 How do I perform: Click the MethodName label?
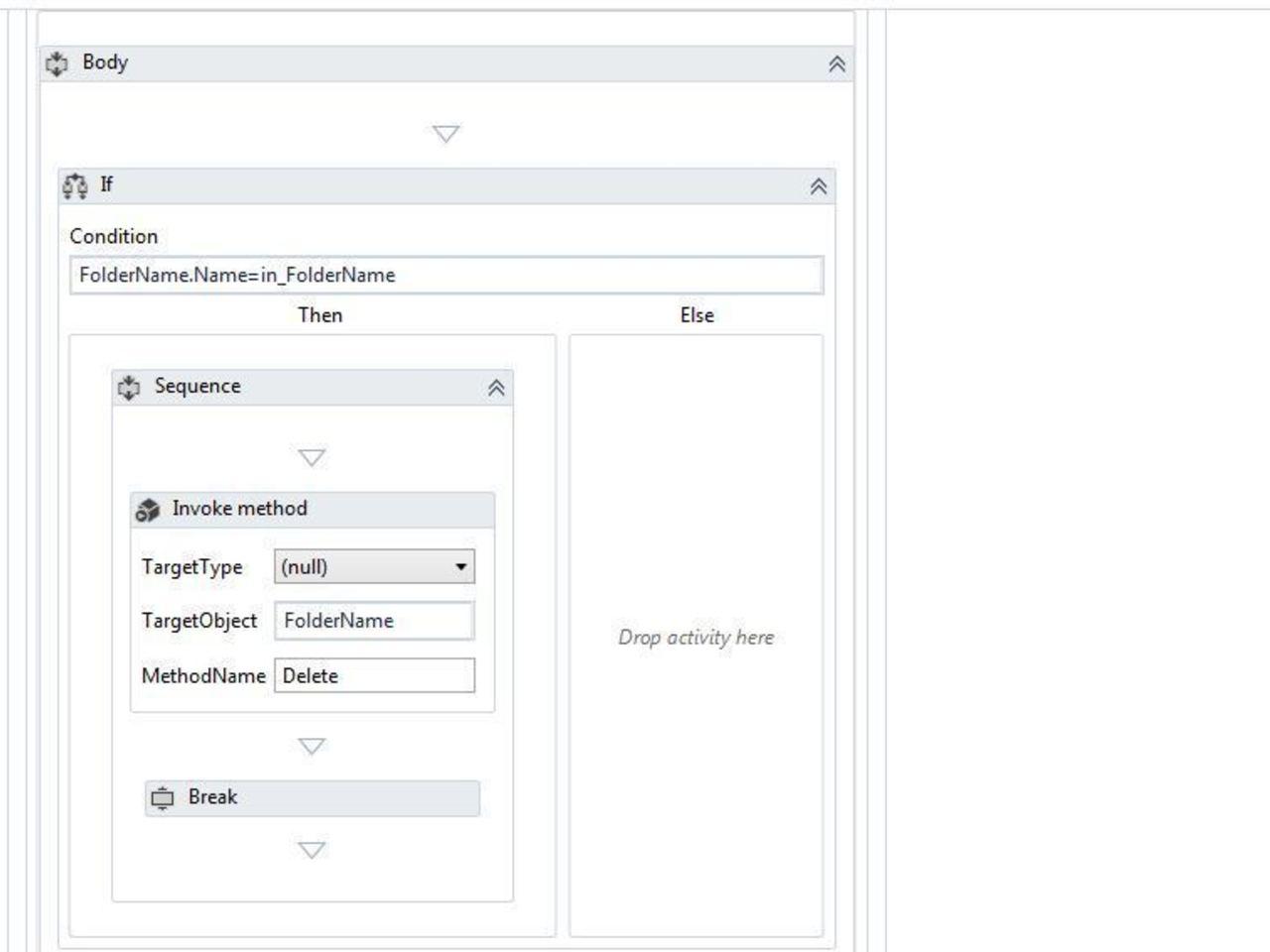tap(203, 675)
